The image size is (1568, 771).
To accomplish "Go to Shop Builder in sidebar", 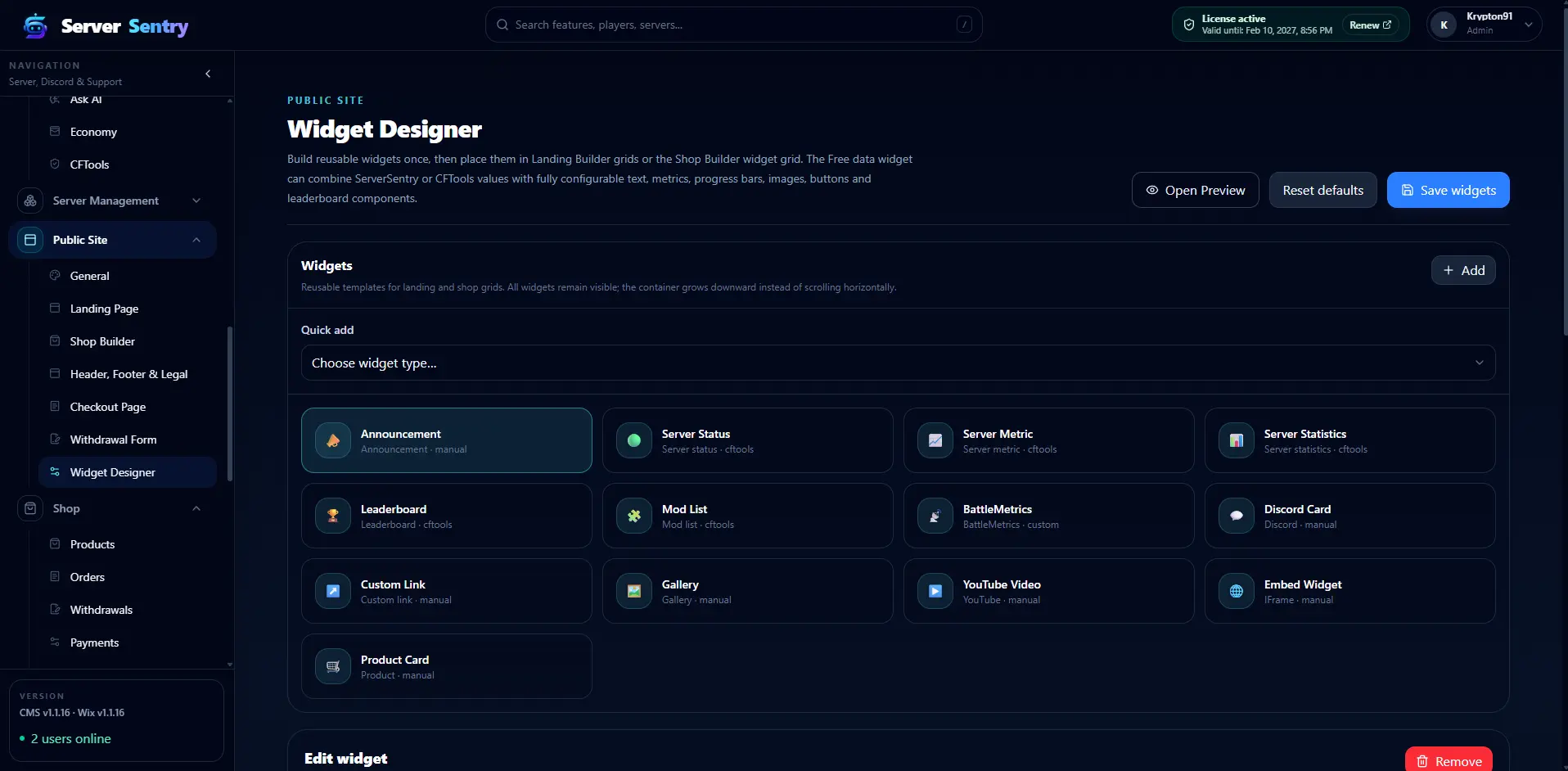I will coord(128,341).
